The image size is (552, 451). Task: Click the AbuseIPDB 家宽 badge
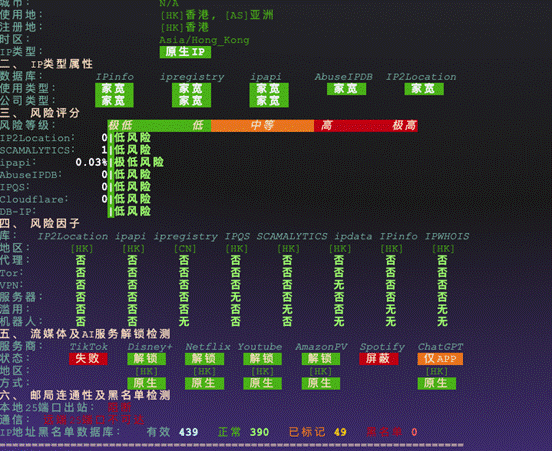click(x=346, y=89)
